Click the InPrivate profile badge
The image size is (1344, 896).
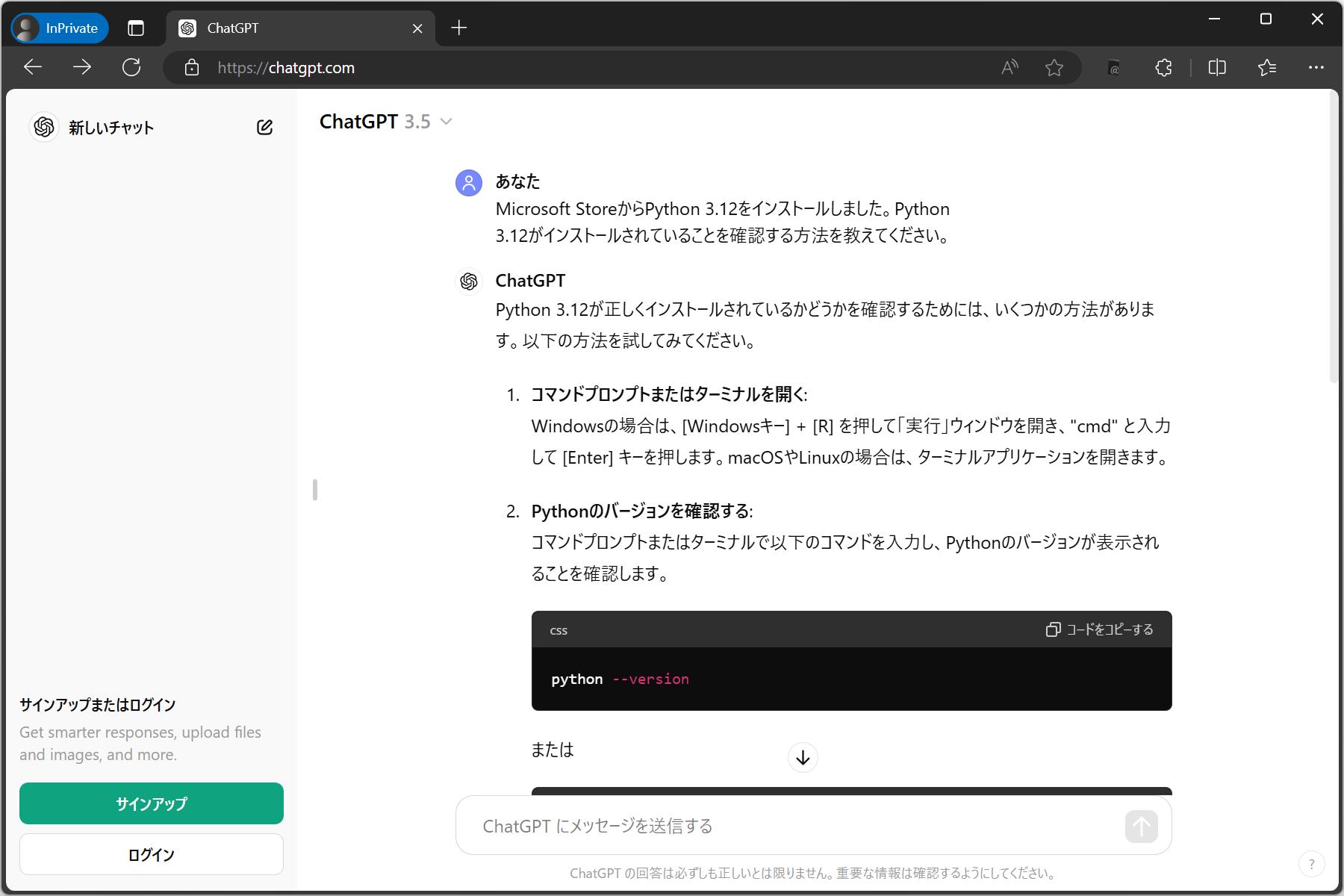[60, 28]
